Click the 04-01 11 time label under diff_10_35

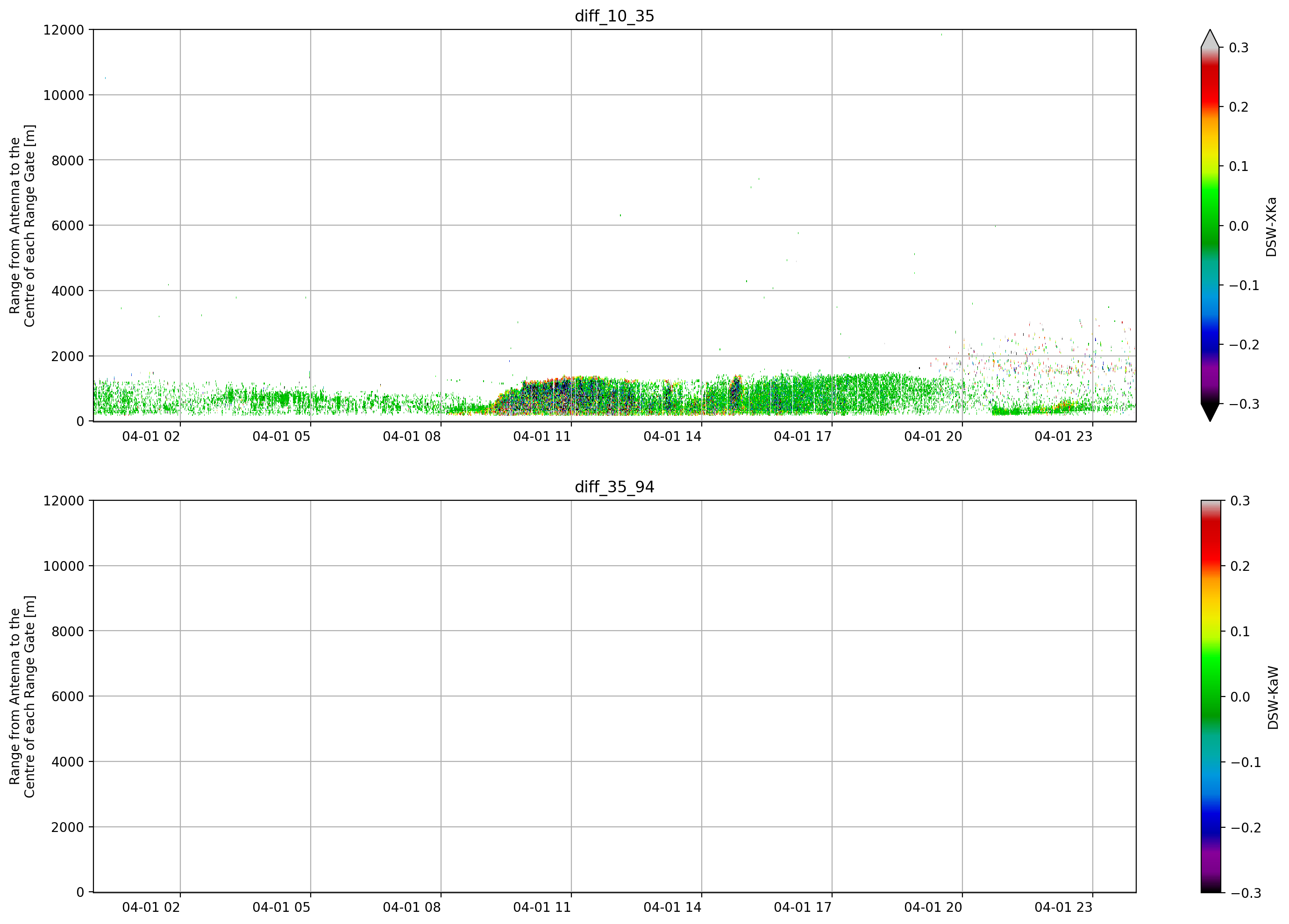tap(542, 436)
